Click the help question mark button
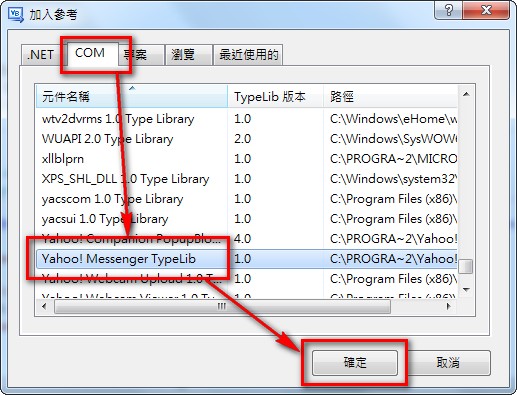 point(449,11)
